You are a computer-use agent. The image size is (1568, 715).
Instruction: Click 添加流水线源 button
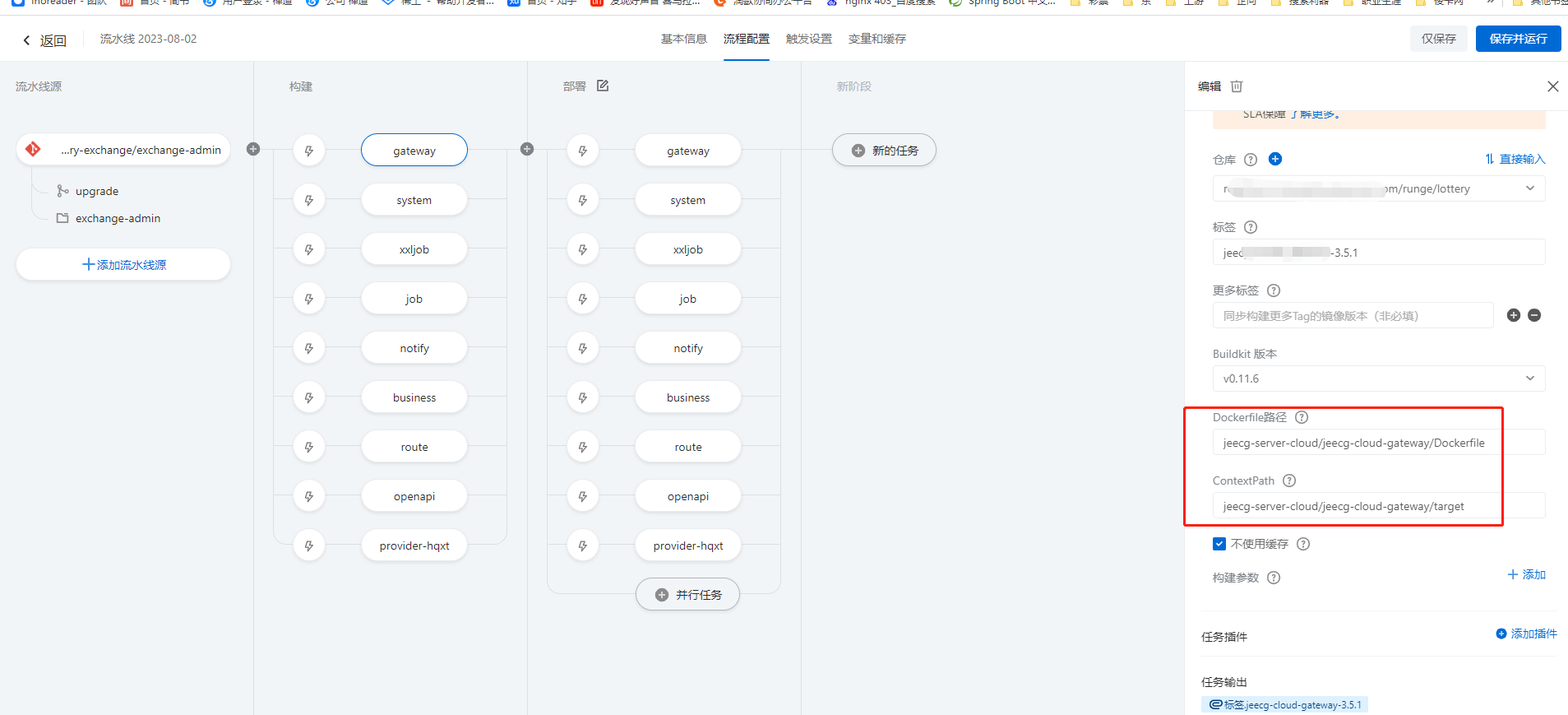(123, 264)
